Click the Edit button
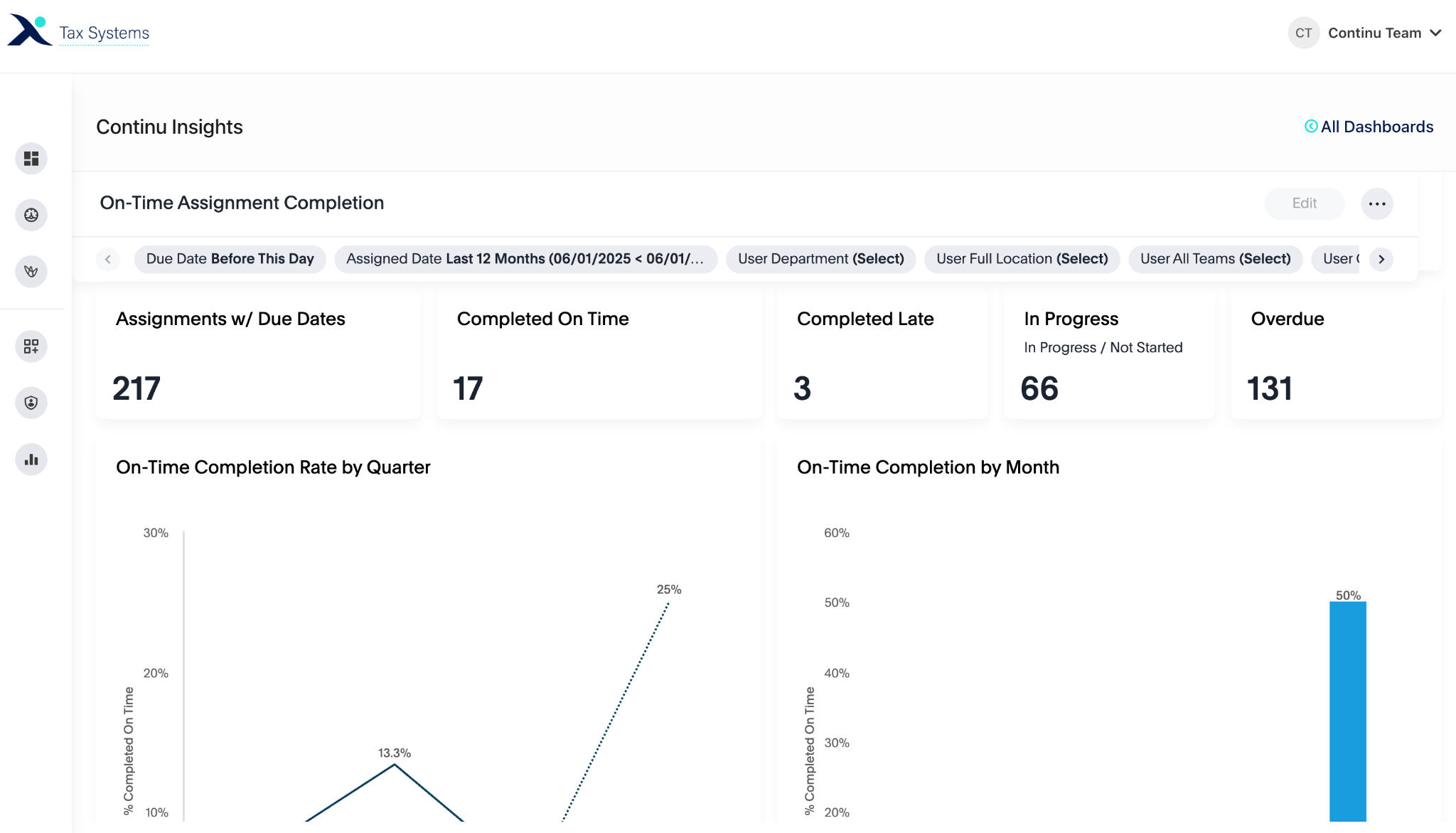1456x833 pixels. (x=1305, y=203)
